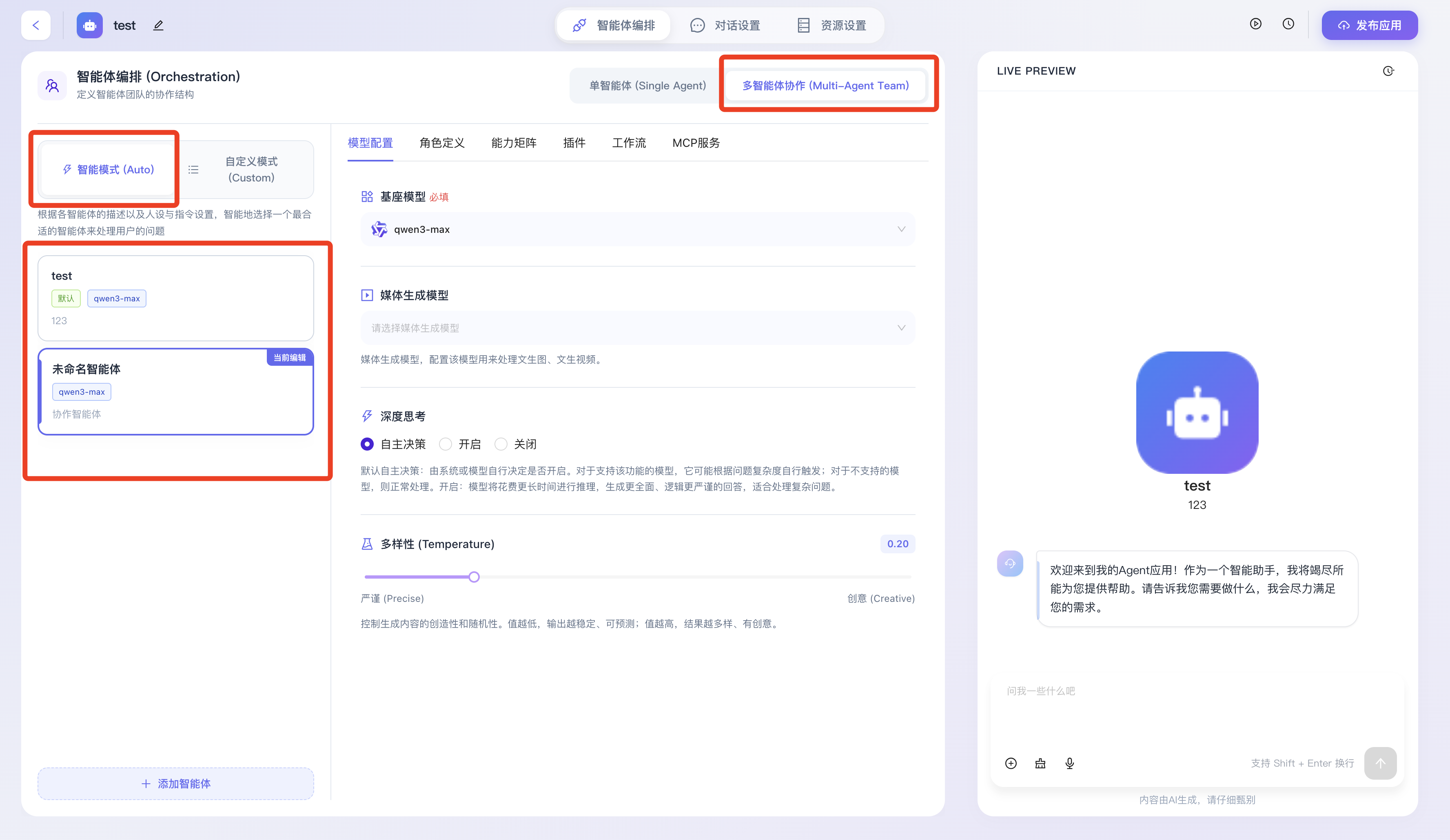Screen dimensions: 1450x840
Task: Click the broom clear-chat icon
Action: click(x=1040, y=763)
